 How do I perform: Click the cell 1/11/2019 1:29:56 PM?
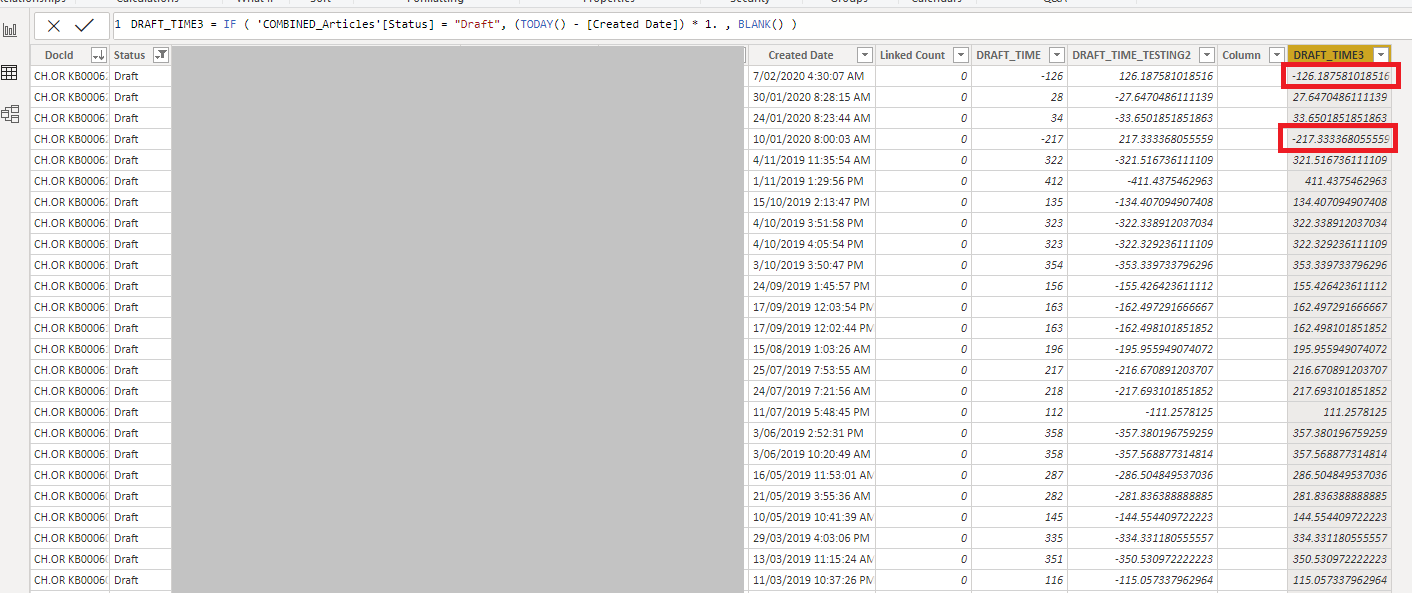[x=811, y=181]
